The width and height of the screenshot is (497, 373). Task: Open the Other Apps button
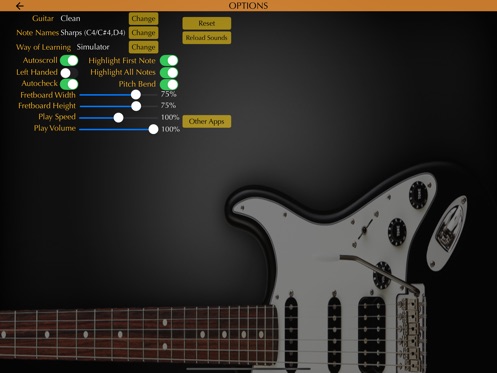click(x=207, y=121)
